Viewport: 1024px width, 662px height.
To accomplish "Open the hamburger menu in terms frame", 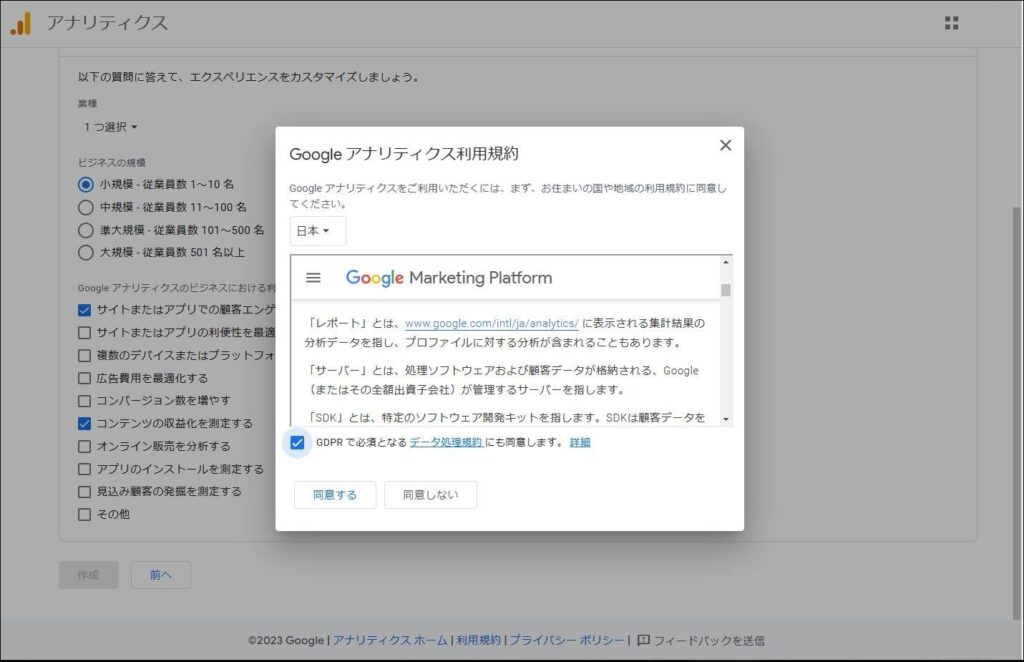I will coord(313,278).
